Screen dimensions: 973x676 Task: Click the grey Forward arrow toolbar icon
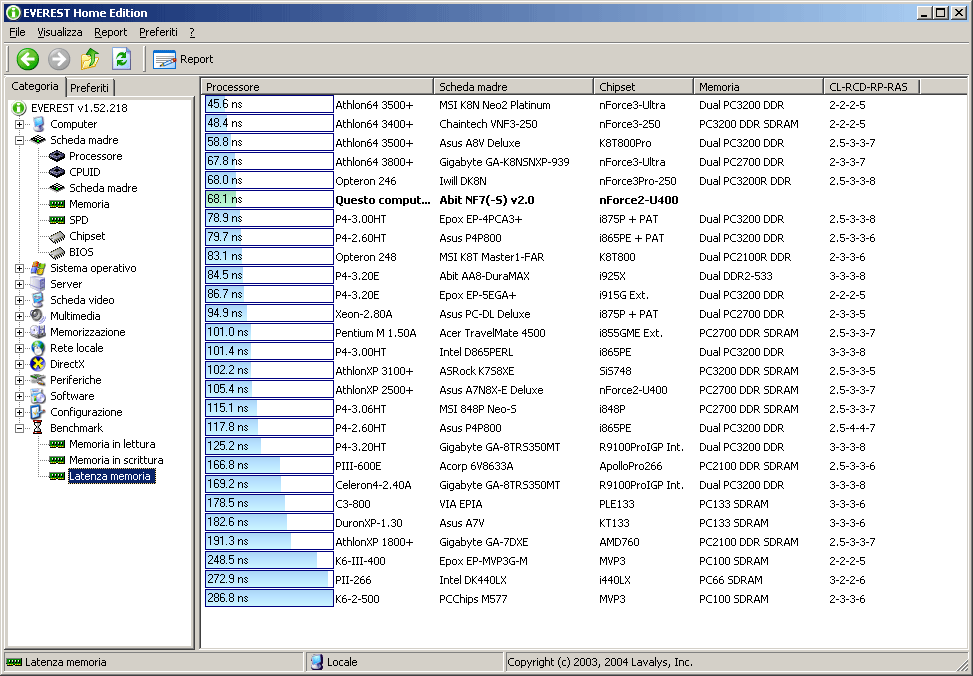tap(59, 59)
